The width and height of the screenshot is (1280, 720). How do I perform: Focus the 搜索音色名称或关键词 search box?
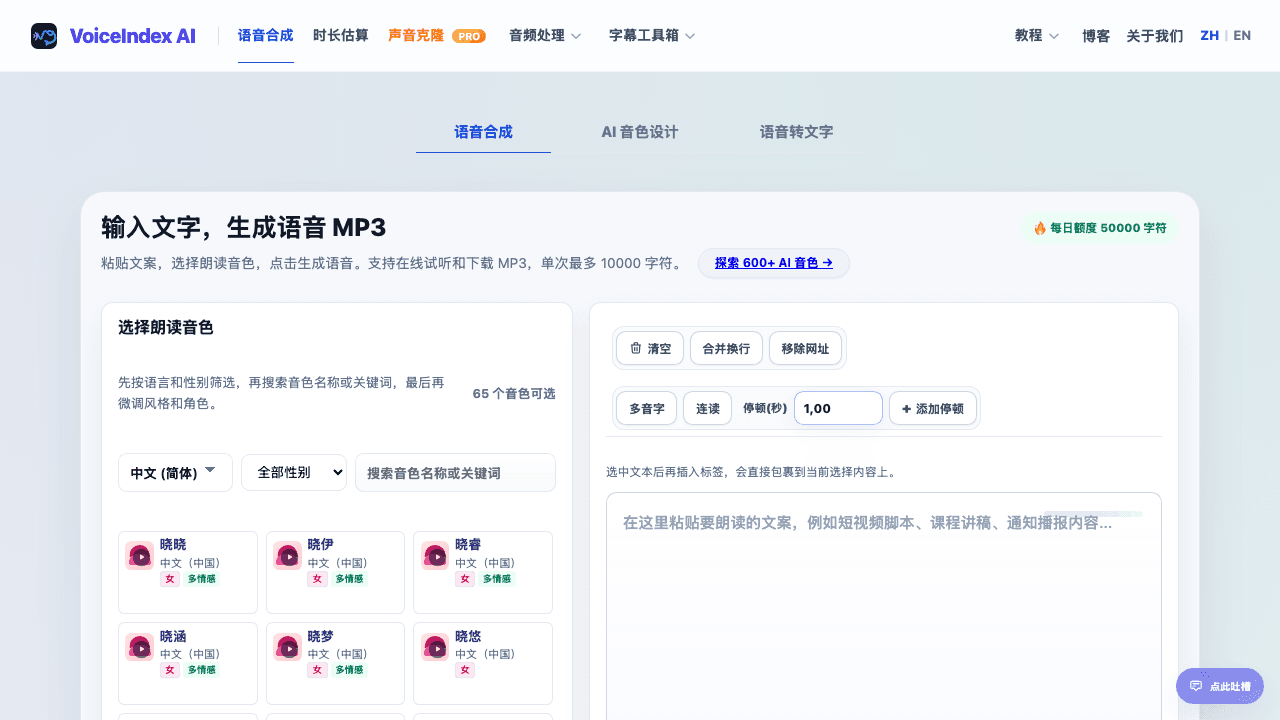[455, 472]
